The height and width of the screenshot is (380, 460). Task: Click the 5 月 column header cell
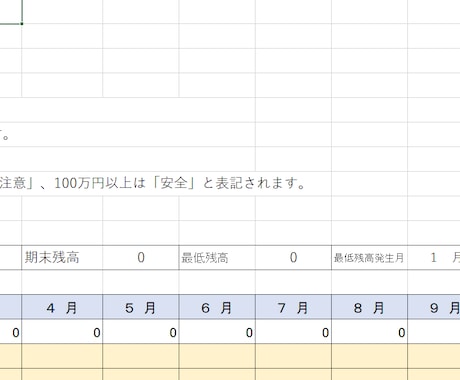(x=141, y=307)
